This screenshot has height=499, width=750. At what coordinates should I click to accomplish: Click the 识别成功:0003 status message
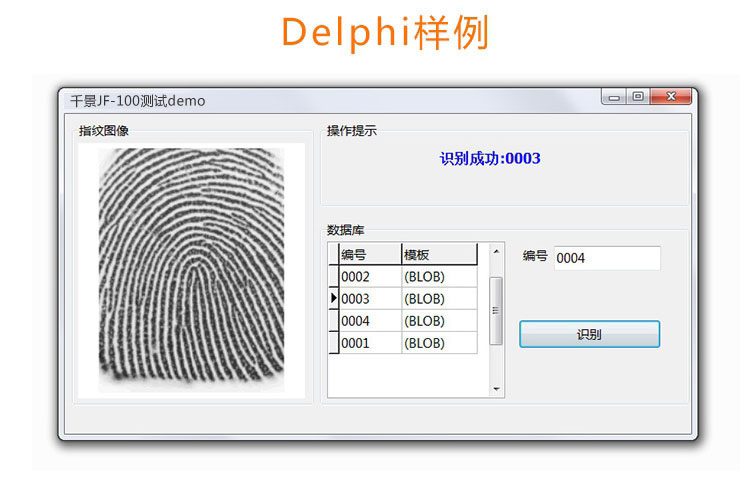click(490, 158)
